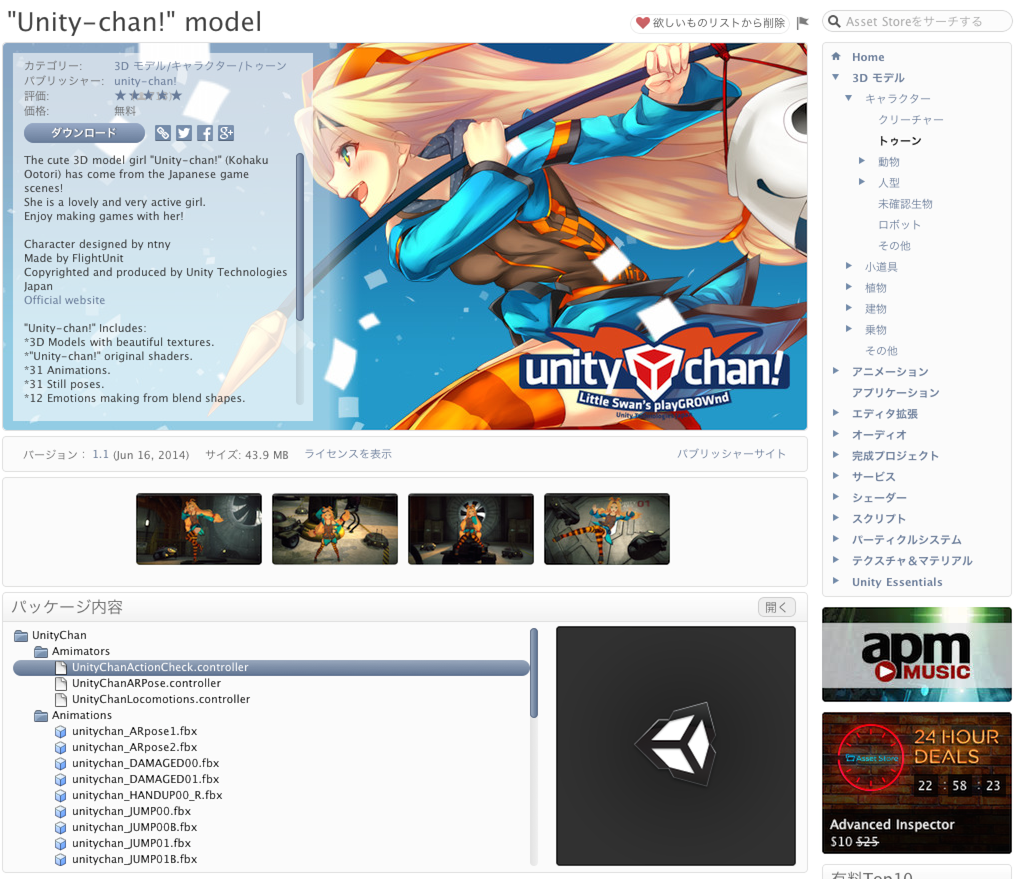Viewport: 1017px width, 879px height.
Task: Click the package contents list scrollbar
Action: click(534, 673)
